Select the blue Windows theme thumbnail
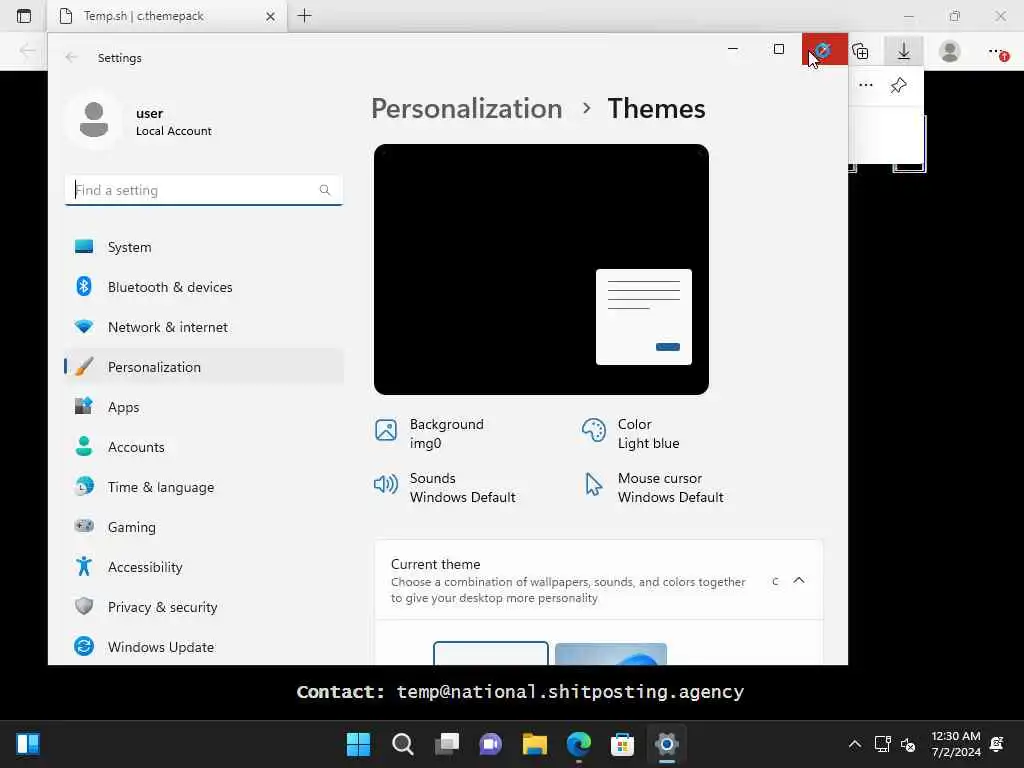1024x768 pixels. (x=611, y=654)
